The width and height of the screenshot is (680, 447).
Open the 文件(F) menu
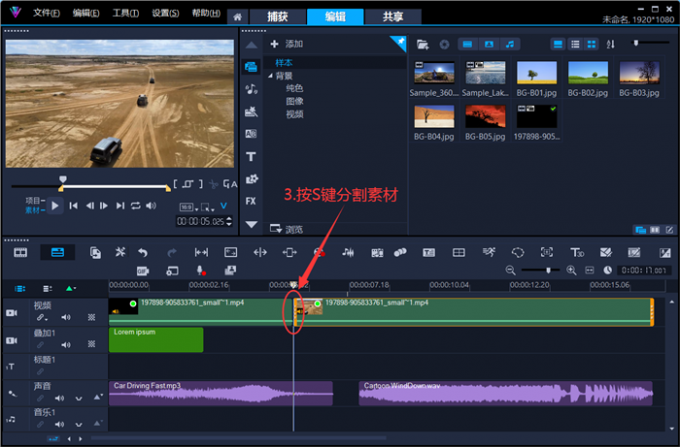click(46, 13)
